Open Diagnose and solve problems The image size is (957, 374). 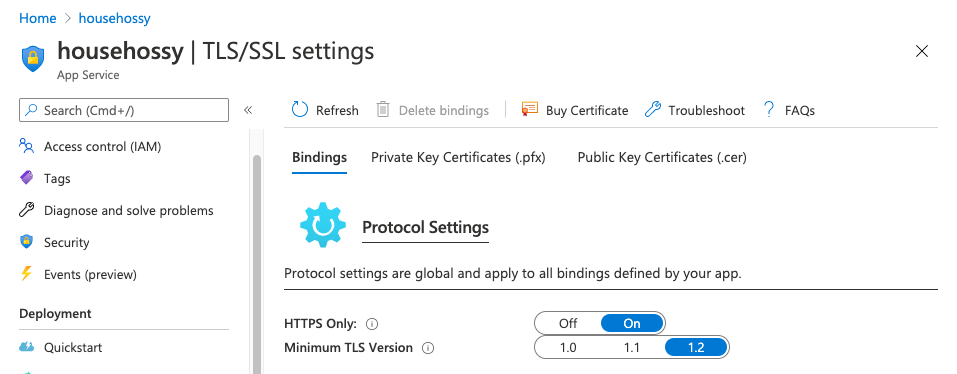[129, 210]
